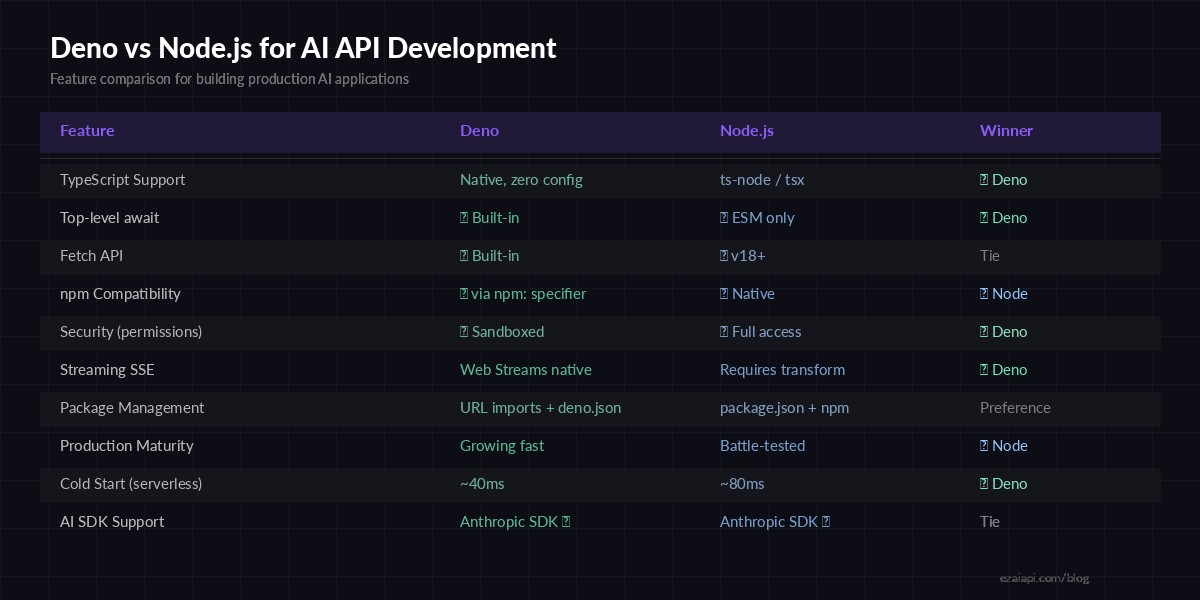Open the ezaiapi.com/blog link
This screenshot has height=600, width=1200.
coord(1045,578)
